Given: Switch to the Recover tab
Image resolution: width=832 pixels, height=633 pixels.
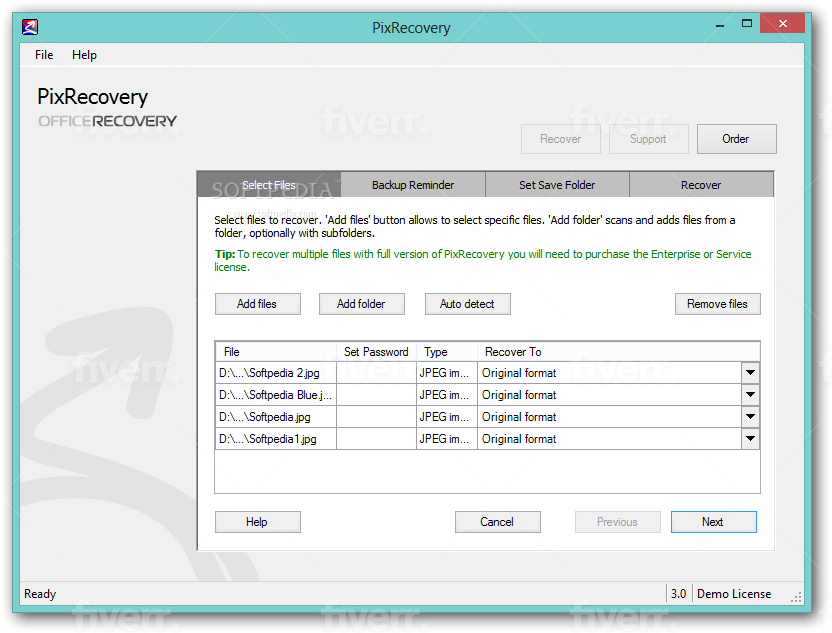Looking at the screenshot, I should pos(701,185).
